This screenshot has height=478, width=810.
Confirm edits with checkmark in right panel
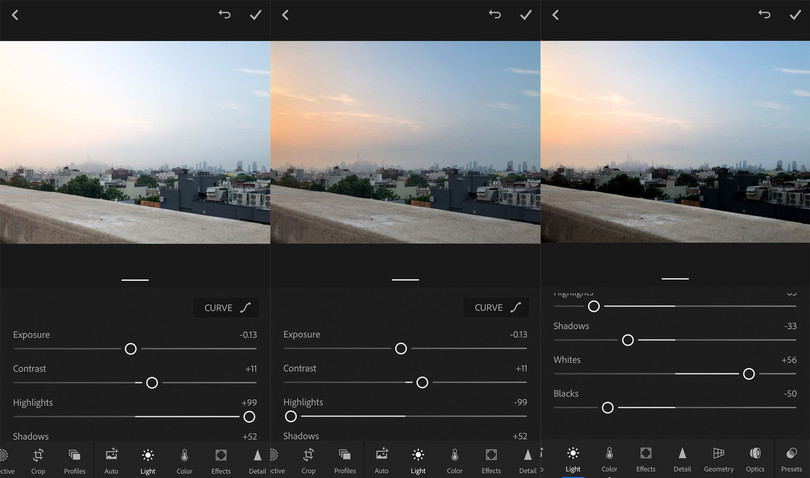[x=796, y=15]
